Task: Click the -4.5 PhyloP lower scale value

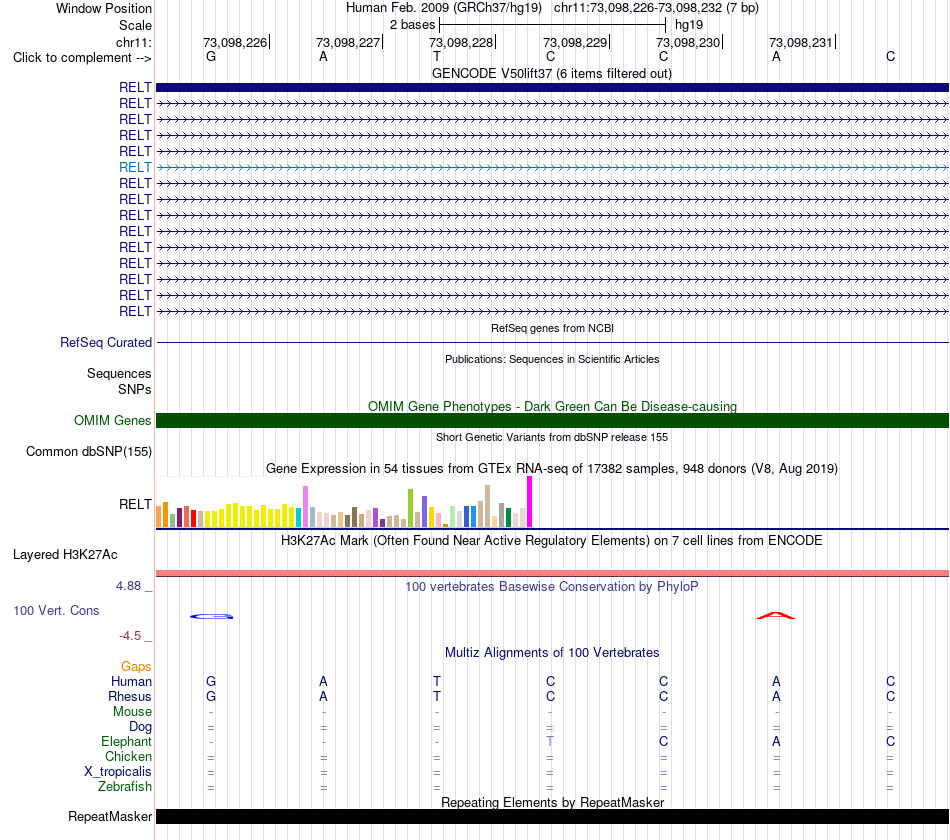Action: 130,635
